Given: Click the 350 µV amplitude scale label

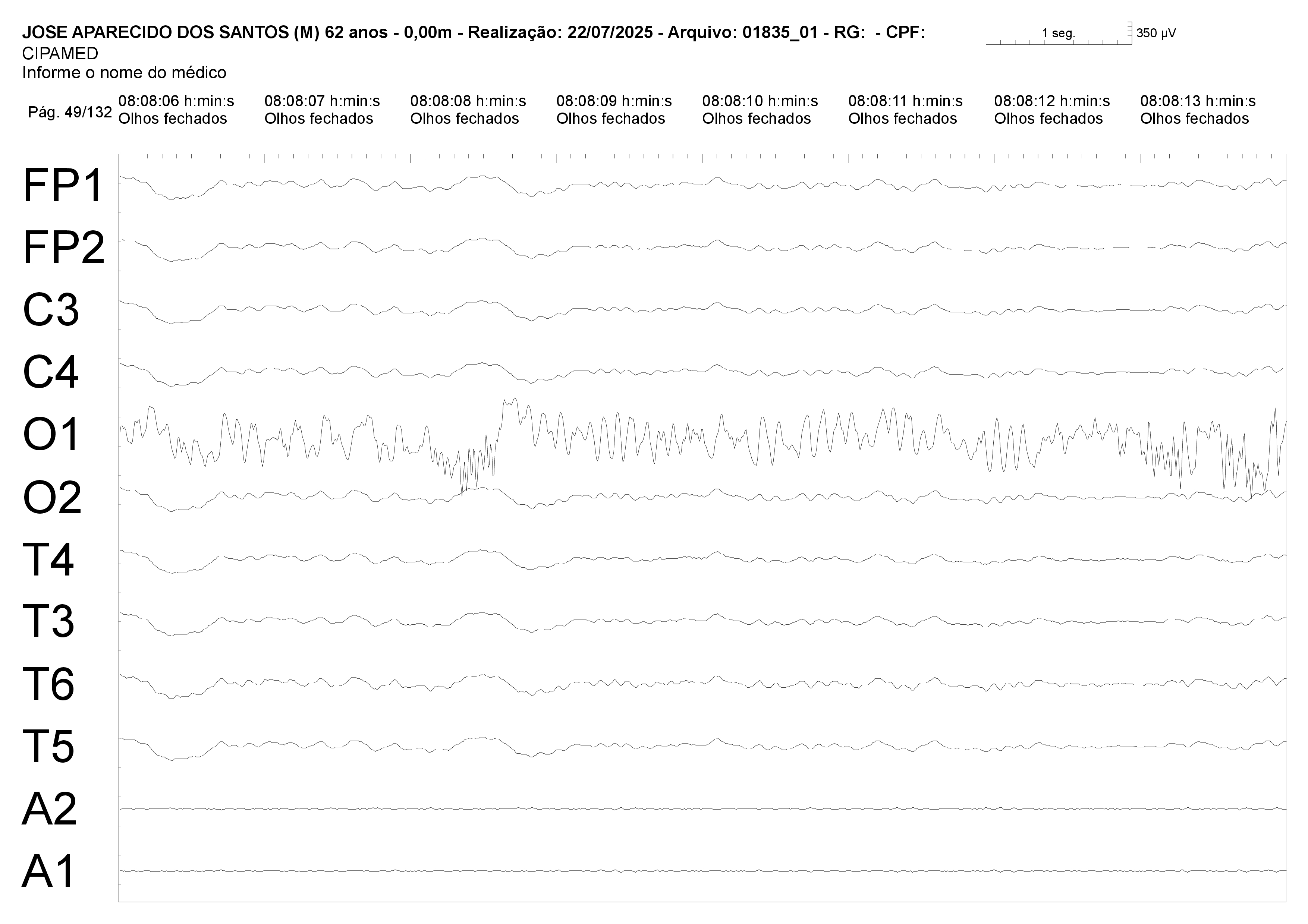Looking at the screenshot, I should pos(1156,33).
